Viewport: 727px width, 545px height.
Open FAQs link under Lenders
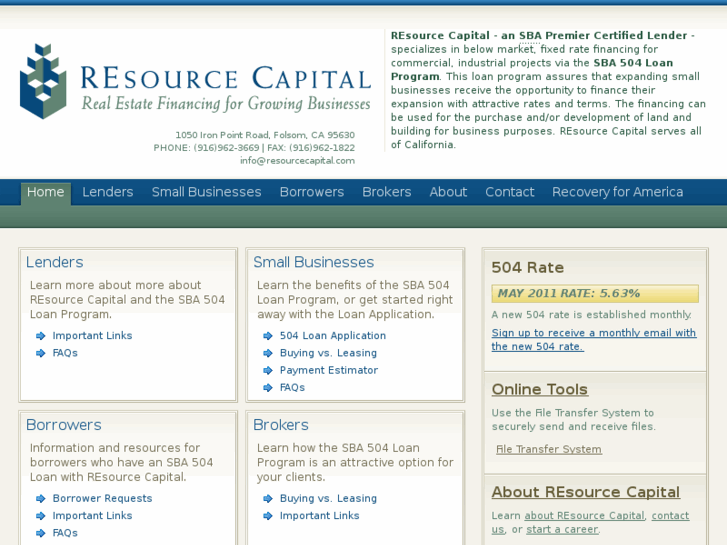click(x=65, y=353)
